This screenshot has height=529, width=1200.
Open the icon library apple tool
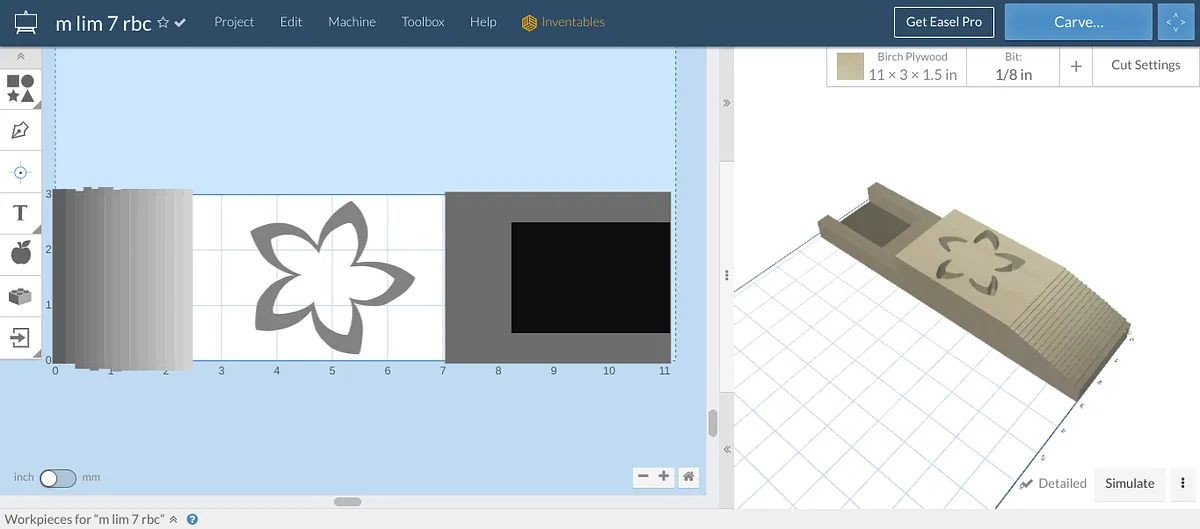[x=20, y=253]
